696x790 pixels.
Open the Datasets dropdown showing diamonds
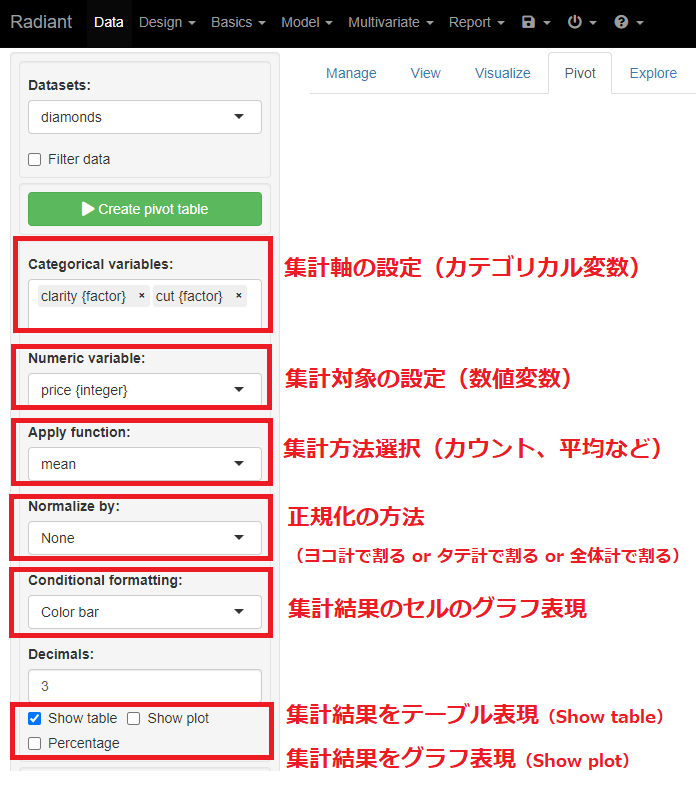tap(145, 117)
